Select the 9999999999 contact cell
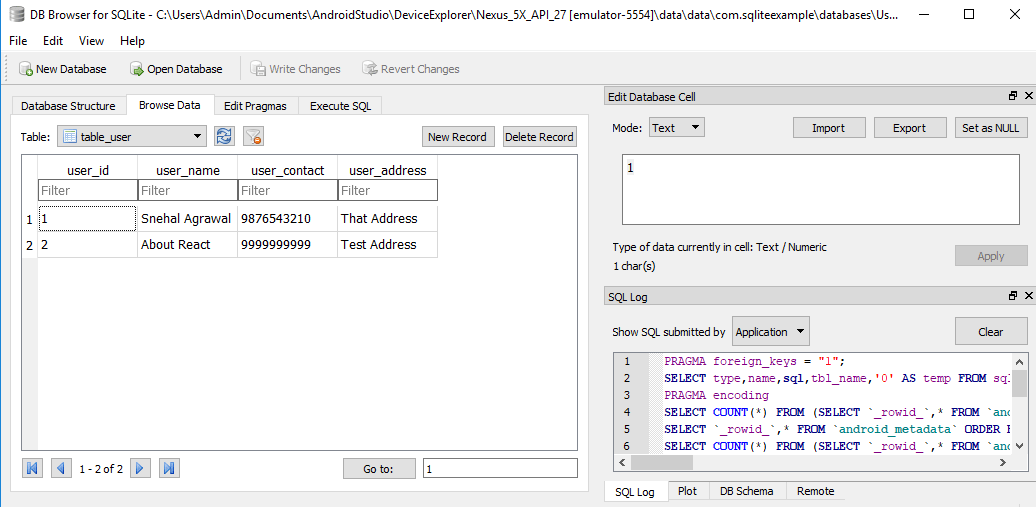This screenshot has width=1036, height=507. [287, 245]
